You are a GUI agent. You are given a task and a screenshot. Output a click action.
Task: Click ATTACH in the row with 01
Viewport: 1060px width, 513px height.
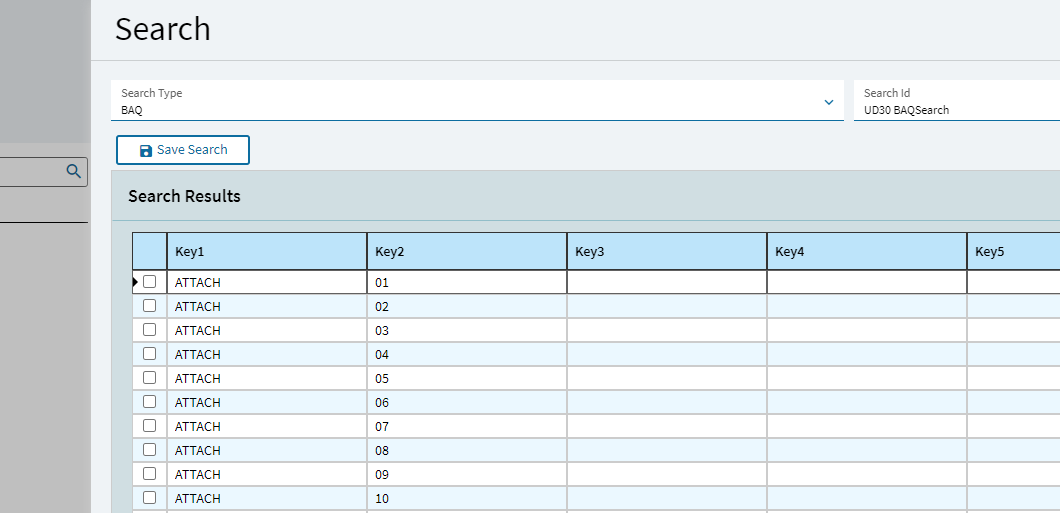click(197, 283)
